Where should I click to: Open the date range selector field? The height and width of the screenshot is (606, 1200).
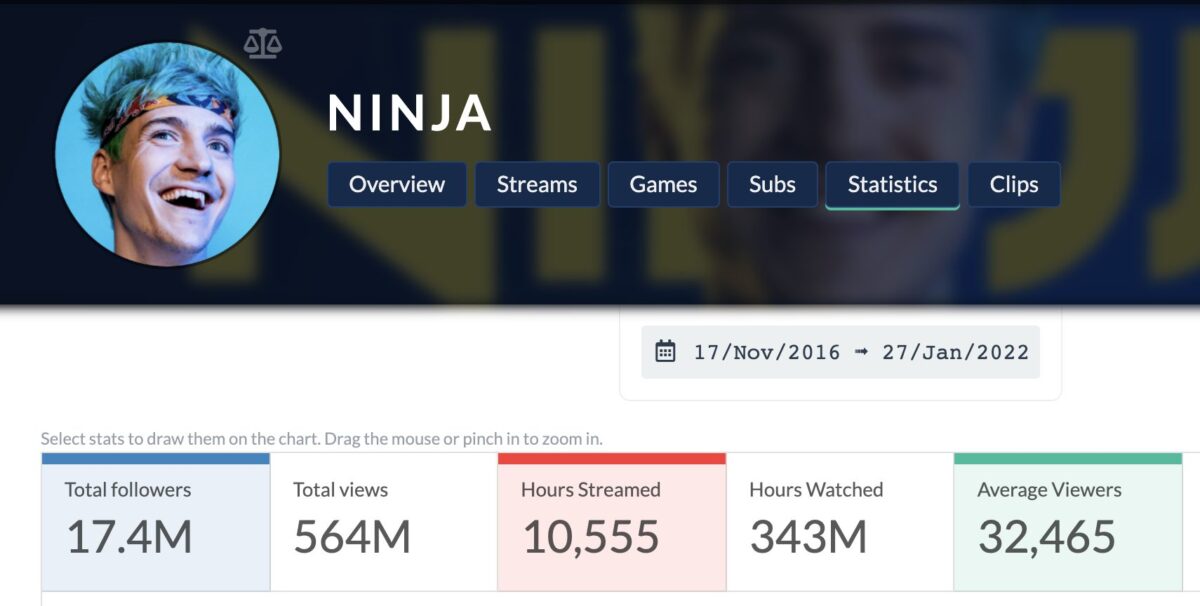(840, 352)
